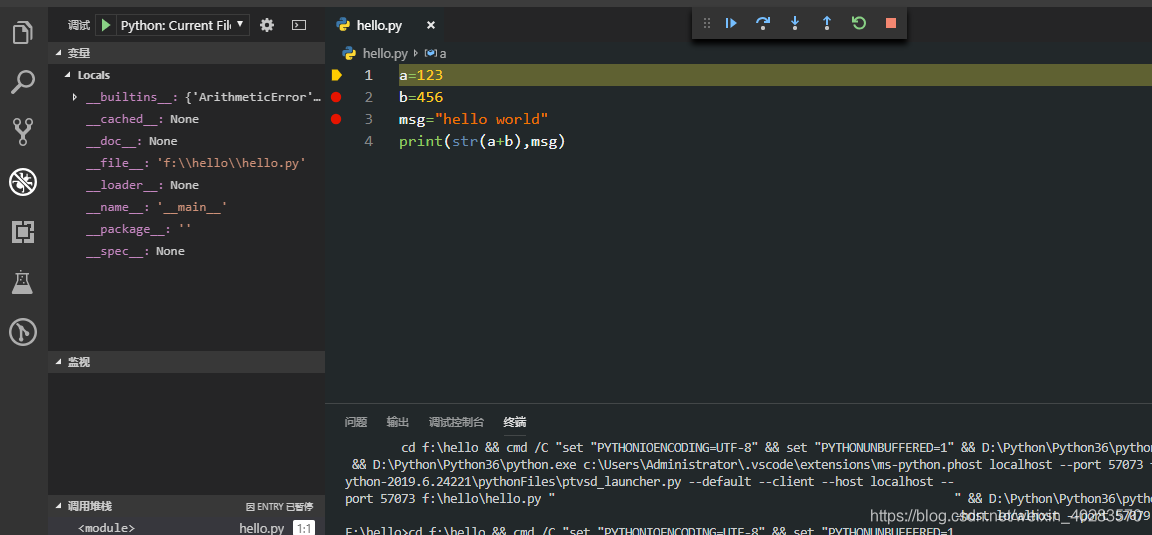Image resolution: width=1152 pixels, height=535 pixels.
Task: Grab the debug toolbar drag handle
Action: (707, 23)
